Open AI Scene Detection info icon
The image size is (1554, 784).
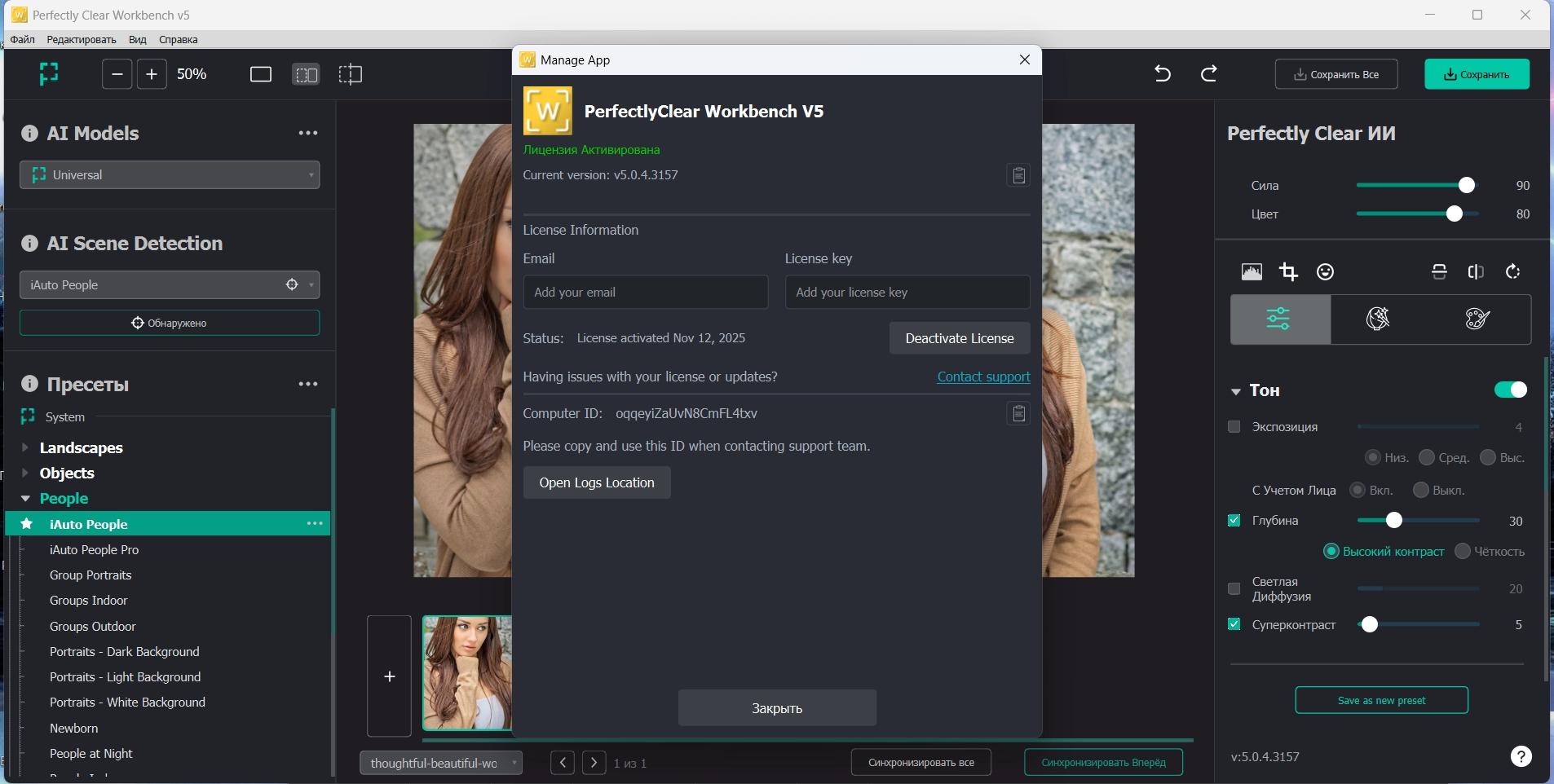click(x=29, y=244)
